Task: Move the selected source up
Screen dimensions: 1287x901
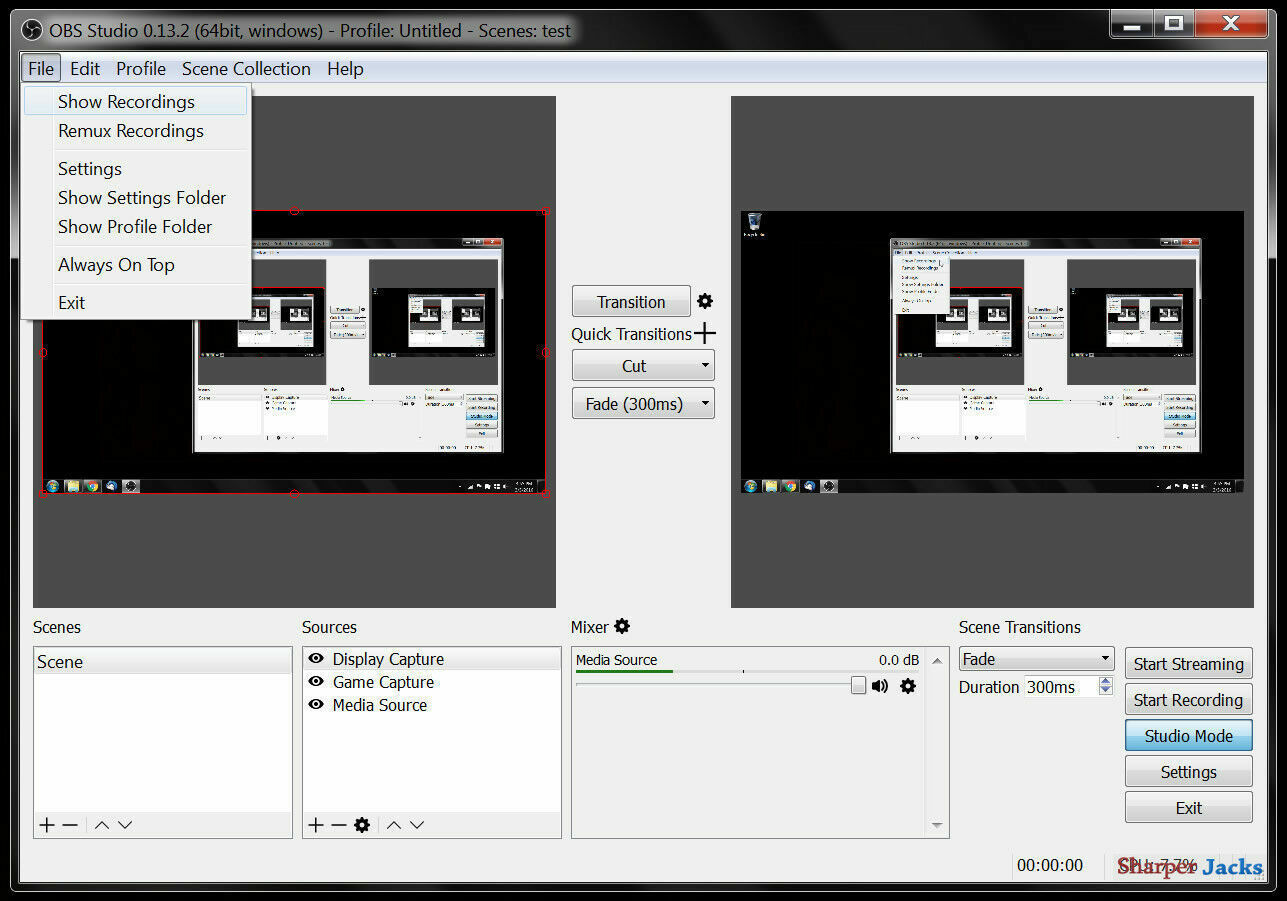Action: pos(394,825)
